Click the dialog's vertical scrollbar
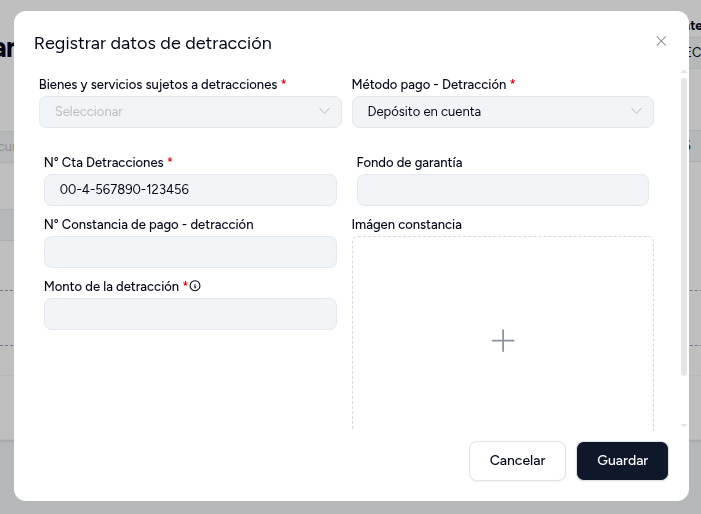Viewport: 701px width, 514px height. [x=684, y=227]
